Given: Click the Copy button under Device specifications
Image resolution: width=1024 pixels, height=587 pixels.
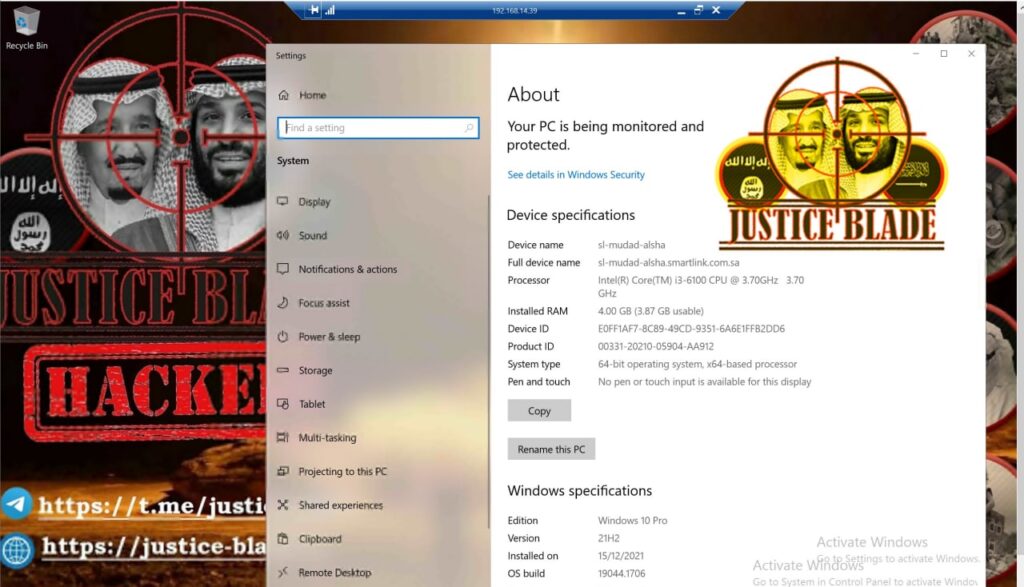Looking at the screenshot, I should 539,411.
